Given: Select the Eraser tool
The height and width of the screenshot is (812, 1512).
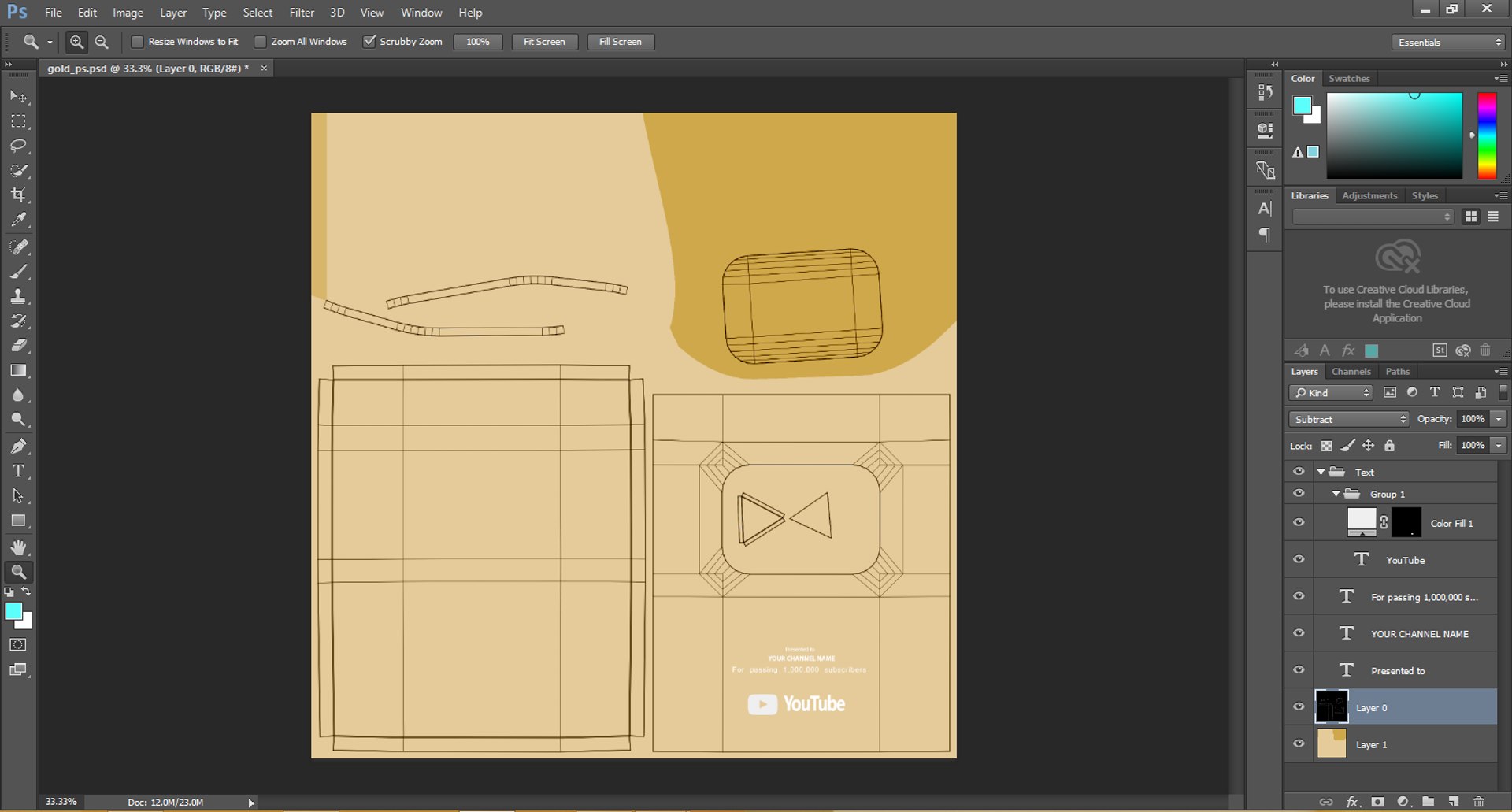Looking at the screenshot, I should click(18, 345).
